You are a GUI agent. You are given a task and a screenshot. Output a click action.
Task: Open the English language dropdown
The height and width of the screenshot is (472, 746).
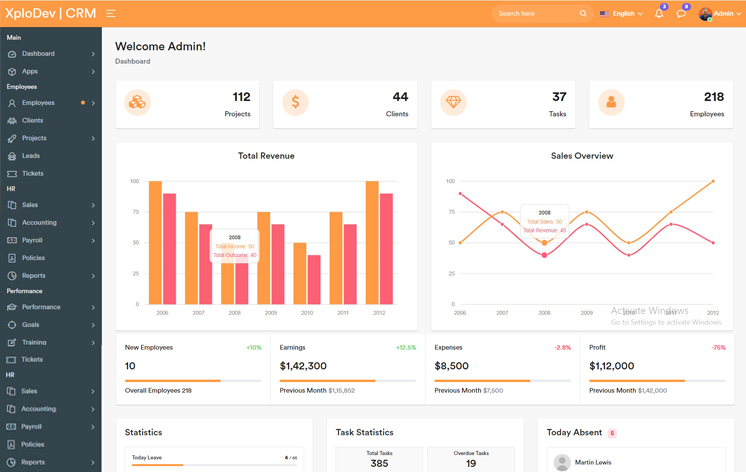[x=621, y=14]
